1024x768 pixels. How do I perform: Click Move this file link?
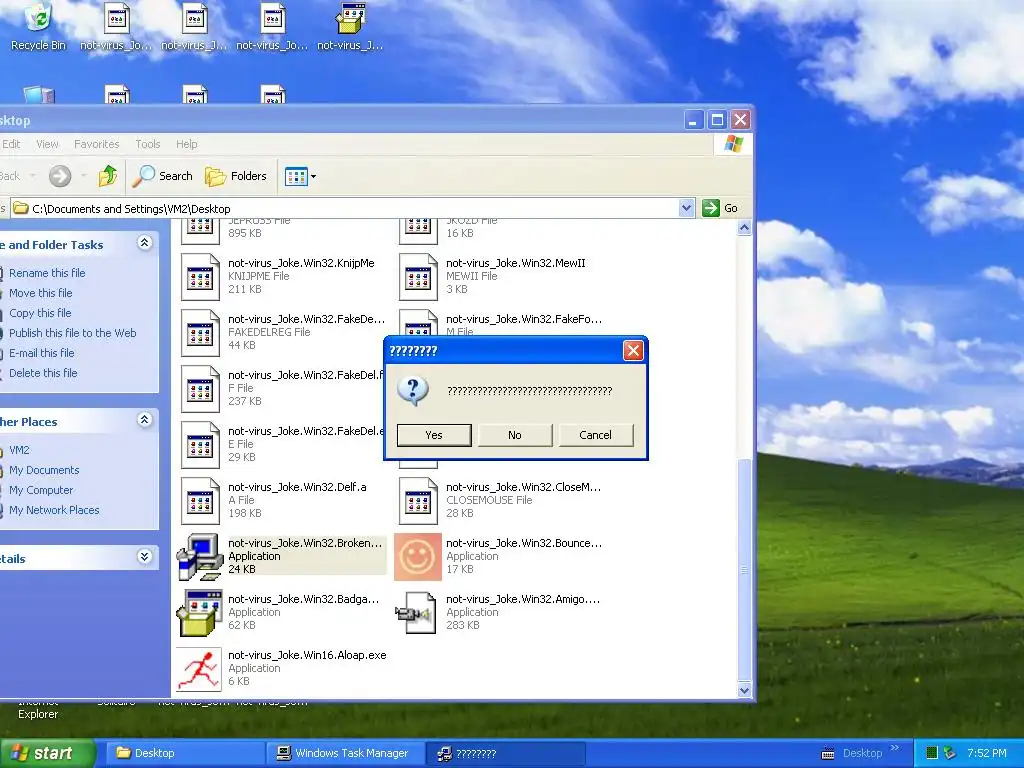point(40,293)
